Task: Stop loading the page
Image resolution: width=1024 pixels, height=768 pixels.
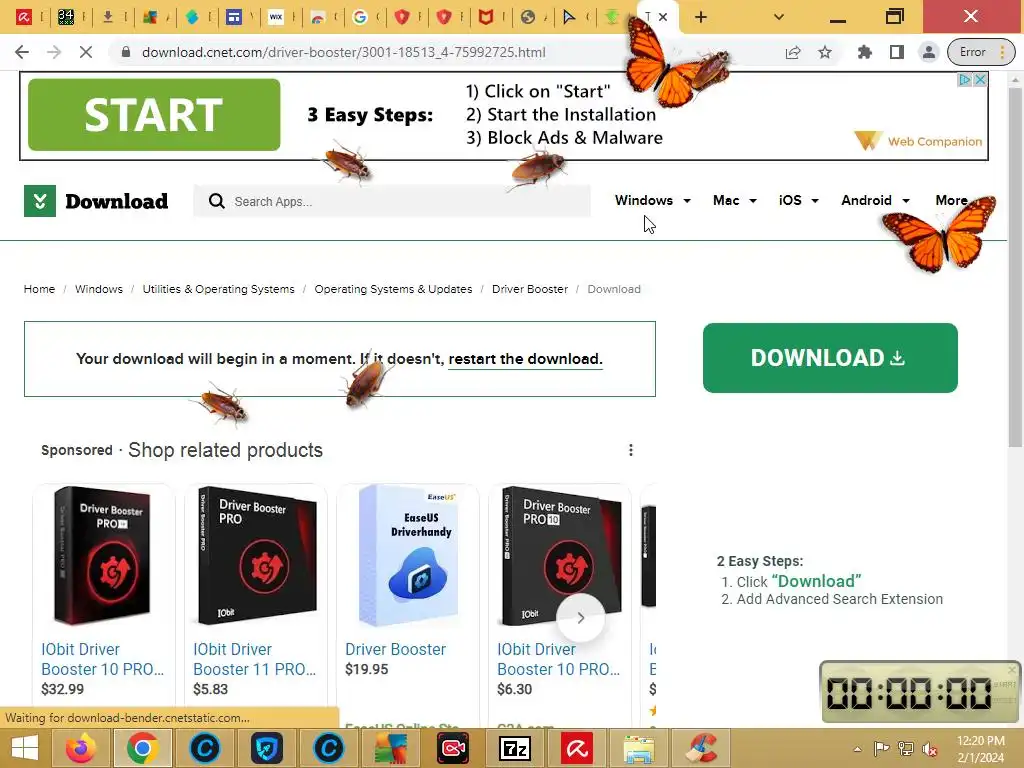Action: pyautogui.click(x=86, y=52)
